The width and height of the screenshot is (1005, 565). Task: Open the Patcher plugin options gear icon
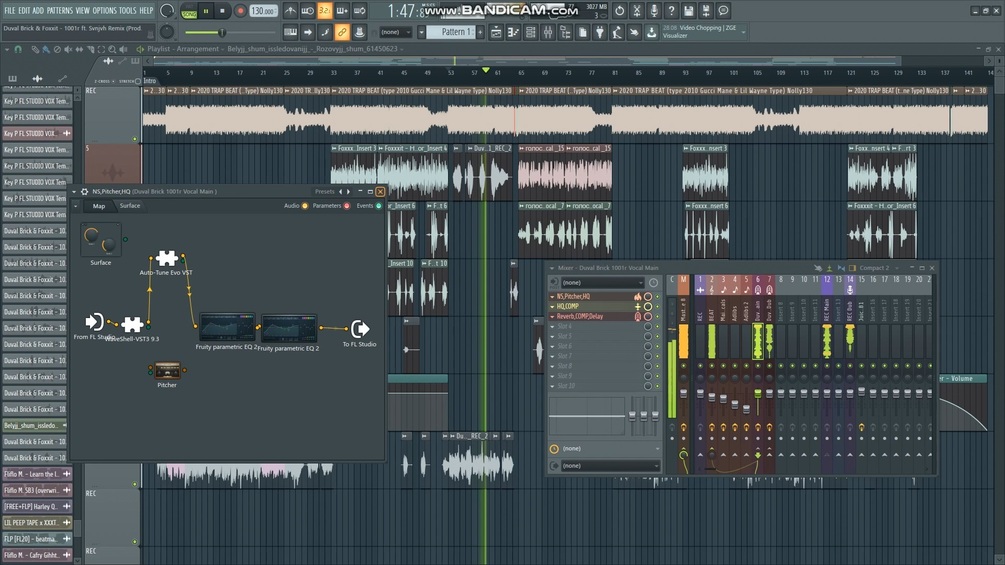click(84, 192)
